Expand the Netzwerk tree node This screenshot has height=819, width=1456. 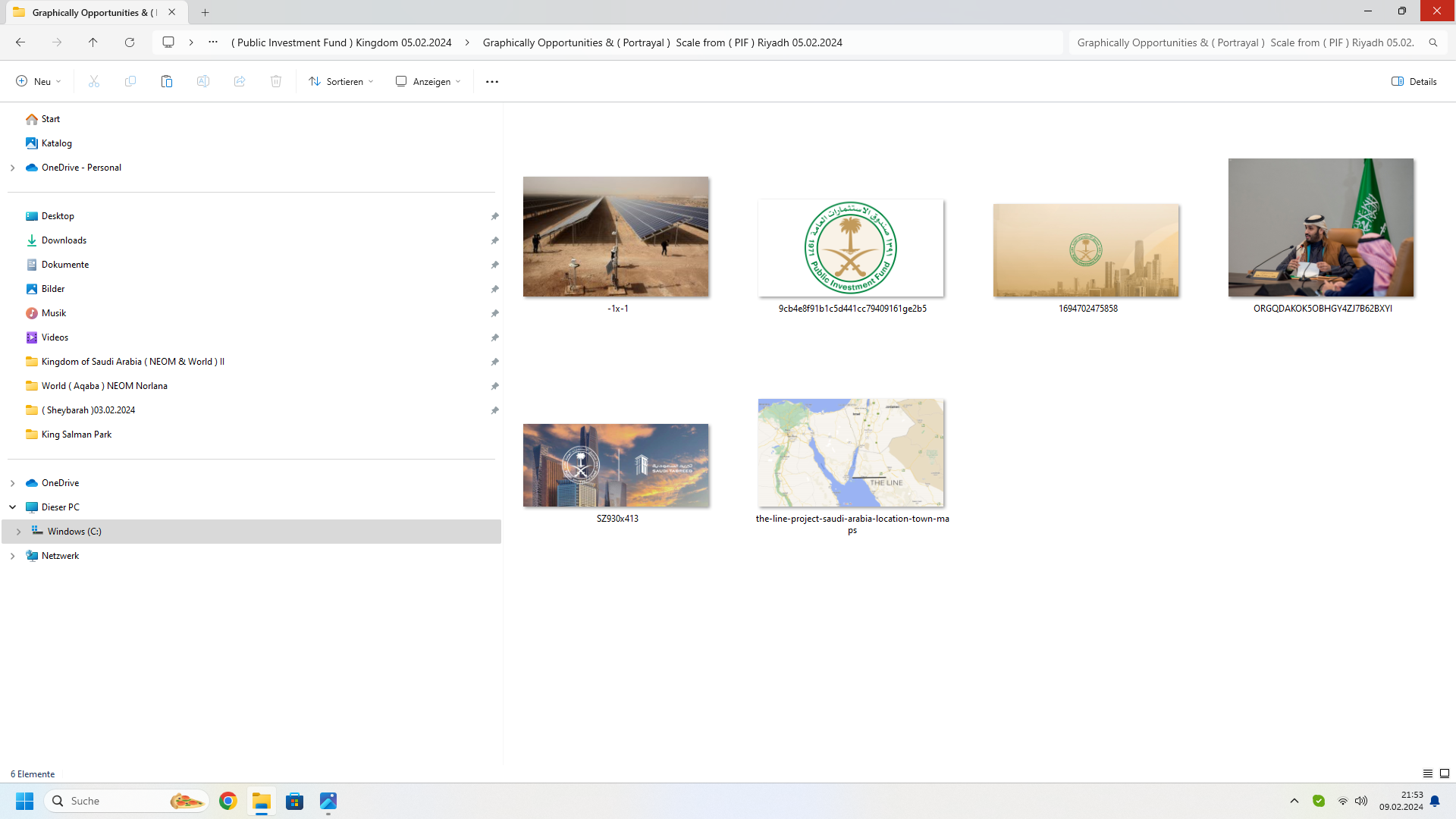(x=13, y=556)
